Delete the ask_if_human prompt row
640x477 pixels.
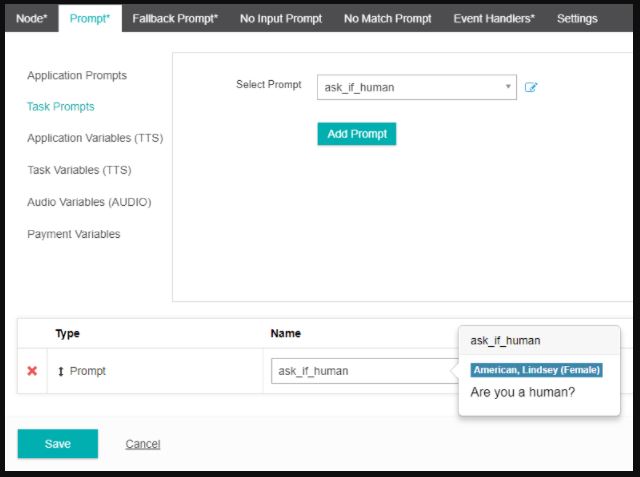[32, 371]
